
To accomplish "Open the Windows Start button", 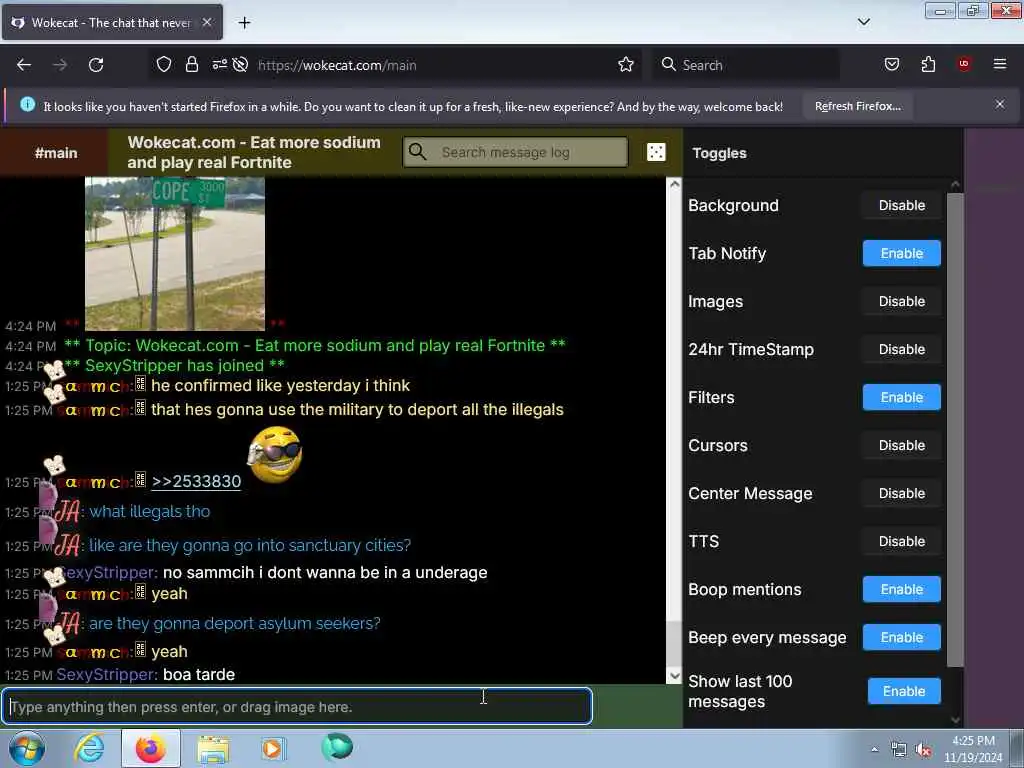I will coord(27,748).
